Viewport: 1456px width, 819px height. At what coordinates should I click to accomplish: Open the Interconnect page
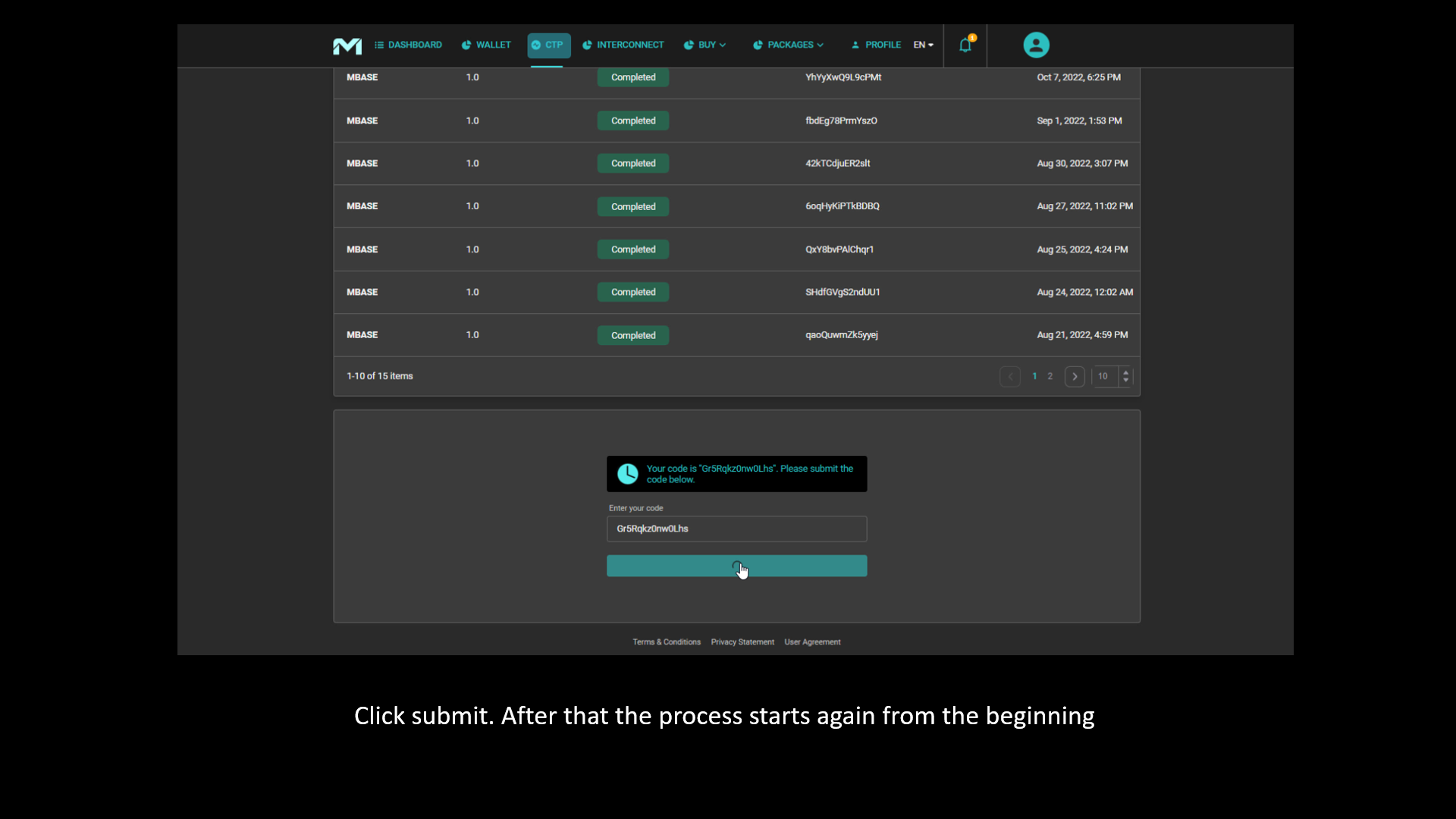tap(623, 45)
